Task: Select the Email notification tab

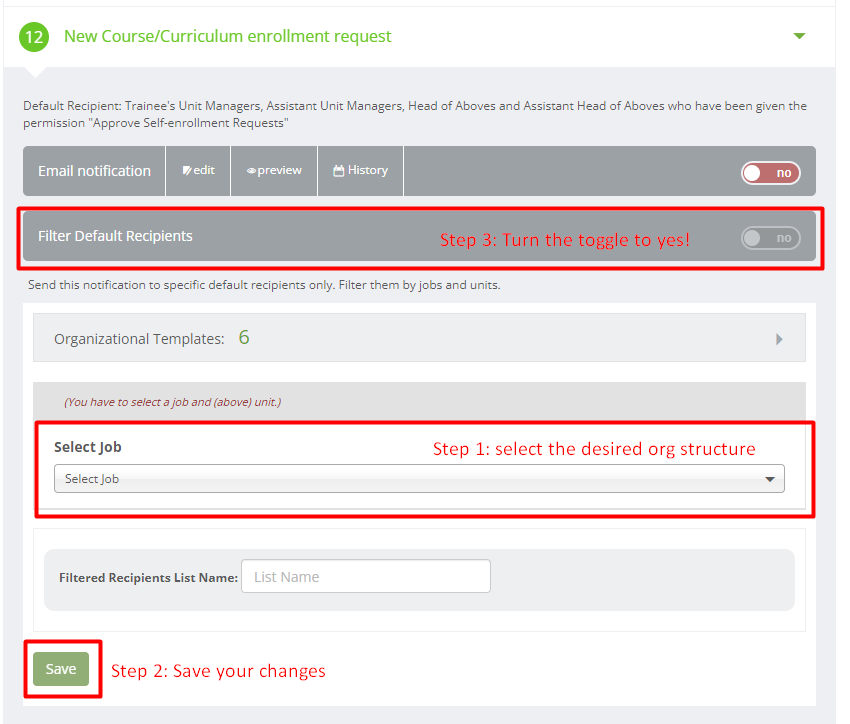Action: click(94, 171)
